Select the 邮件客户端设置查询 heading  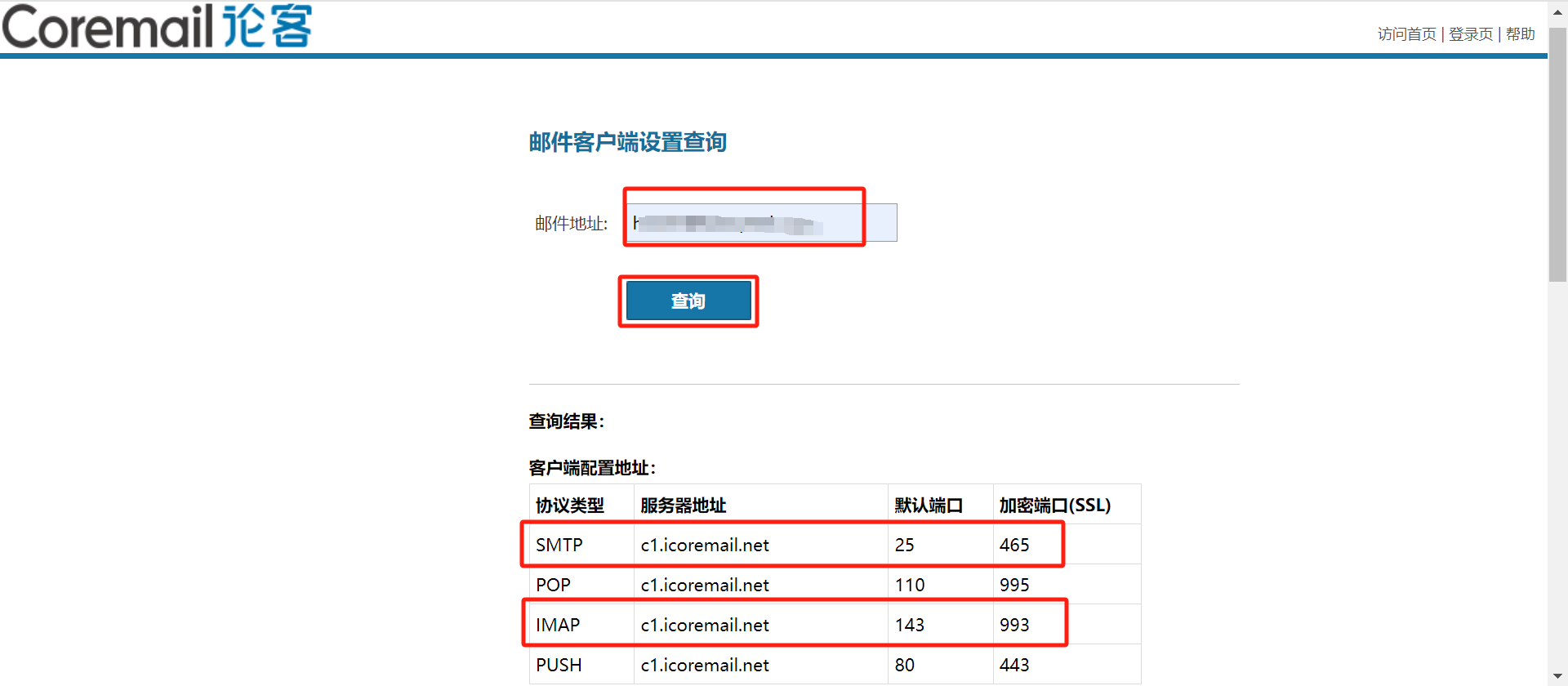tap(627, 142)
